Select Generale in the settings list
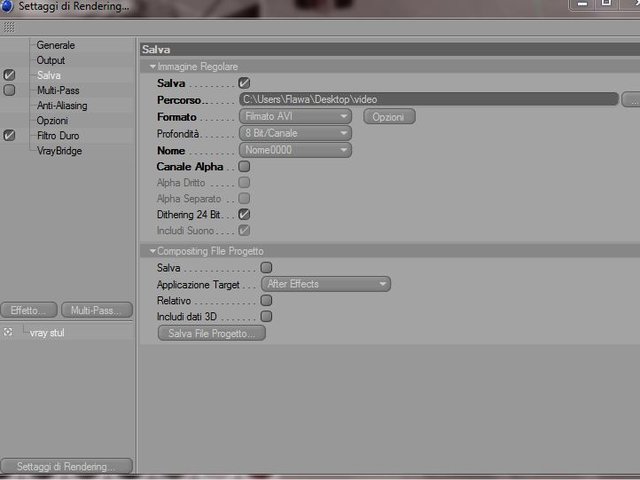The height and width of the screenshot is (480, 640). 56,45
